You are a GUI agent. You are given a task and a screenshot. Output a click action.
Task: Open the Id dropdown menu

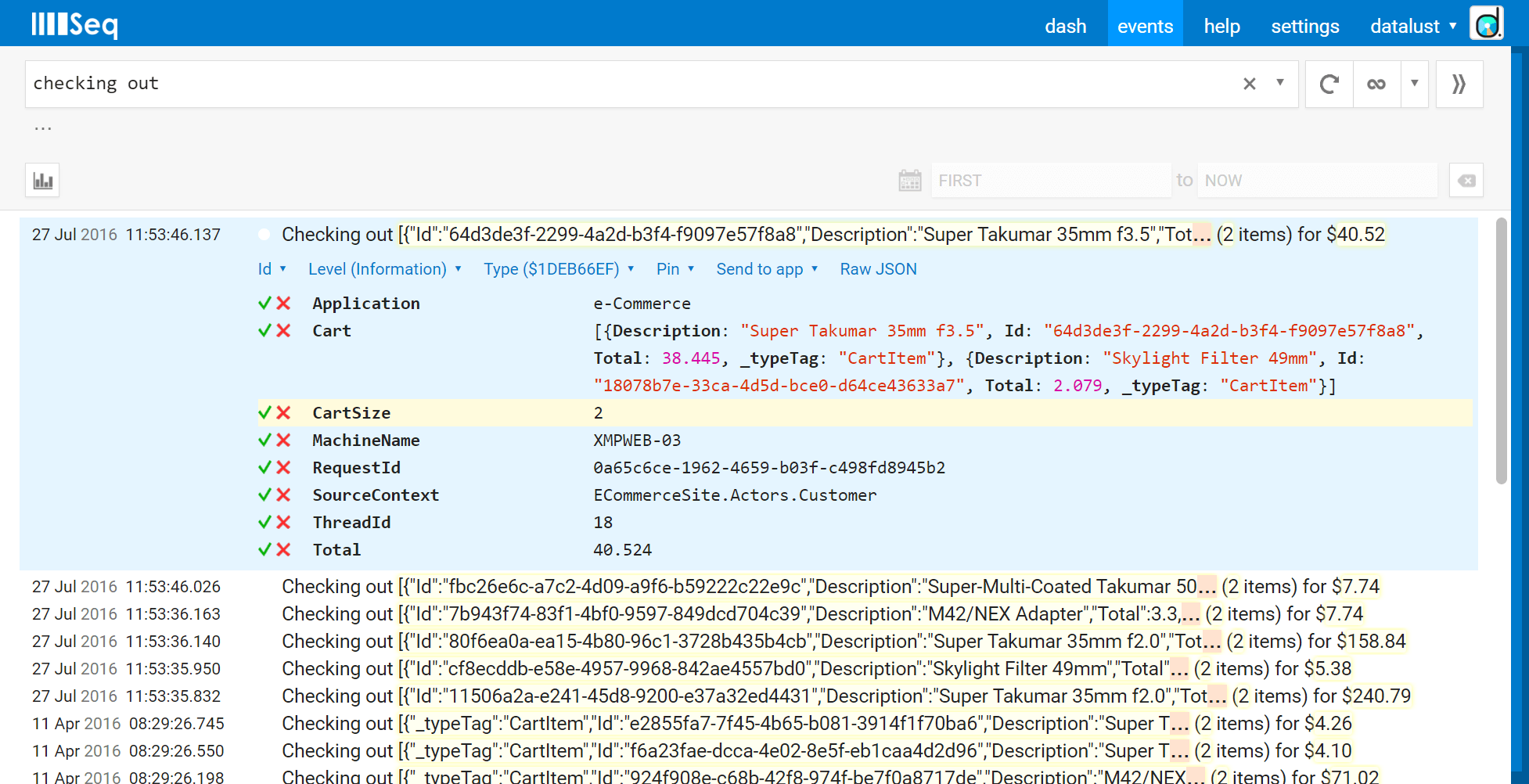[272, 269]
